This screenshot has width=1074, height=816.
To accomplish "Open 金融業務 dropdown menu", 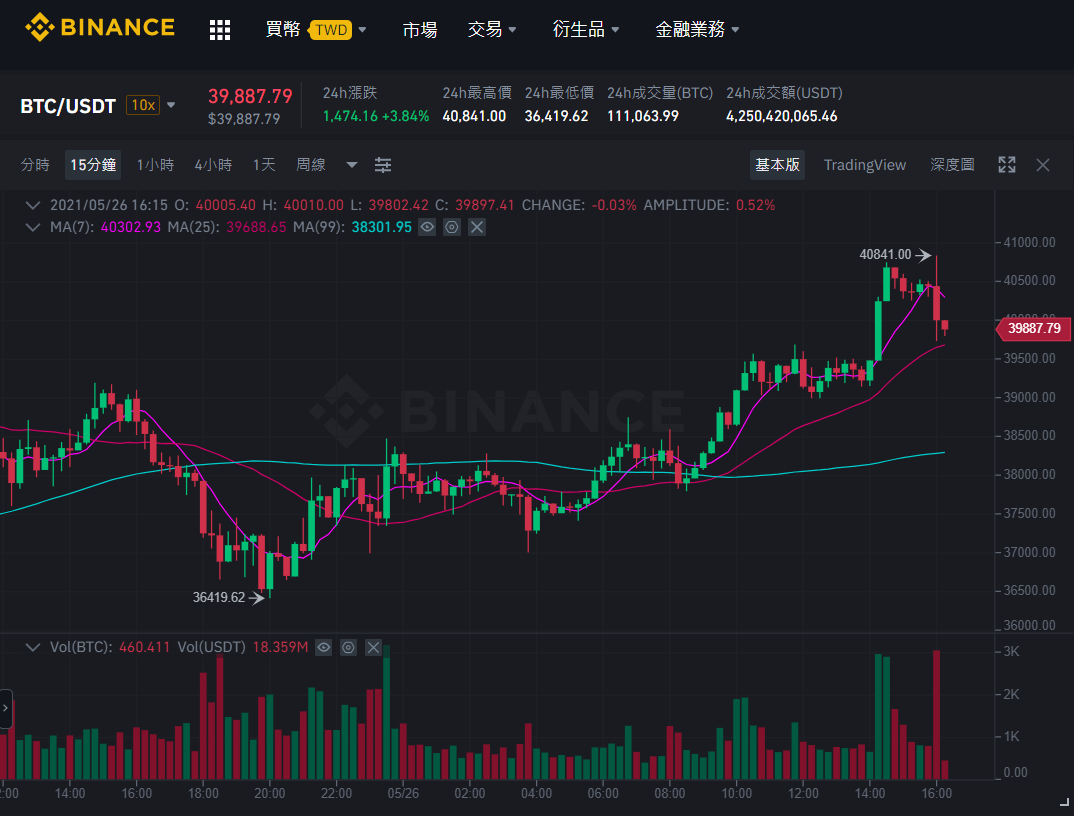I will coord(697,29).
